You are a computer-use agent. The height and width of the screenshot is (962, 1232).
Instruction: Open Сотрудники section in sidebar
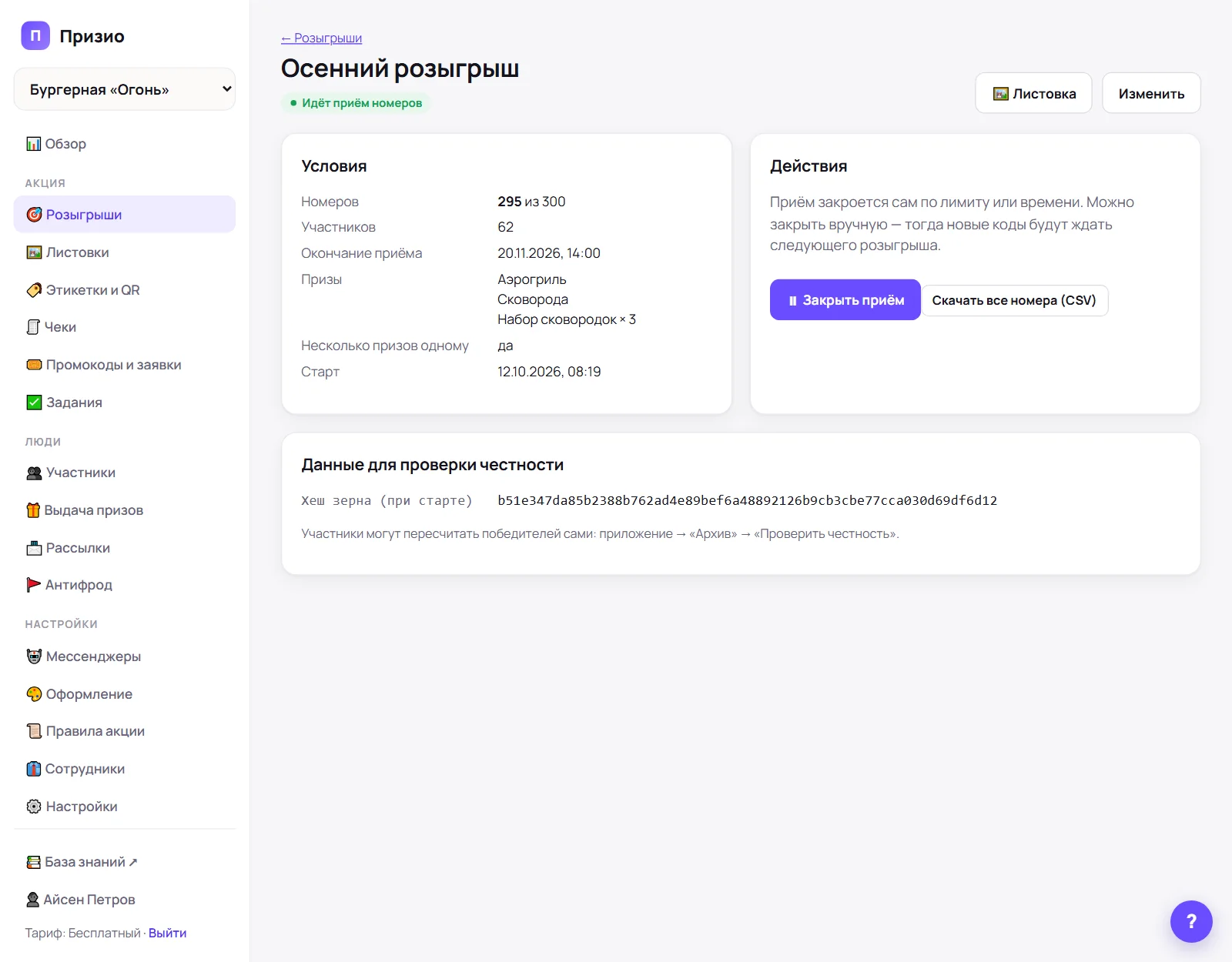[x=125, y=769]
